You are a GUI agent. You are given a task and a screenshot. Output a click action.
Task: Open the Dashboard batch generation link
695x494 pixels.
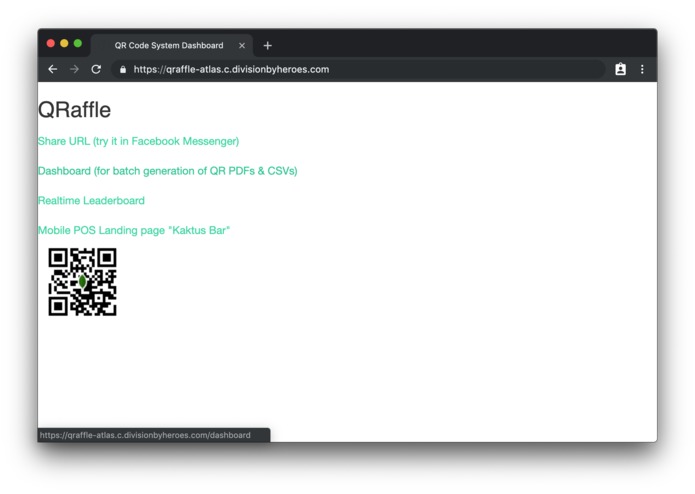pyautogui.click(x=168, y=171)
